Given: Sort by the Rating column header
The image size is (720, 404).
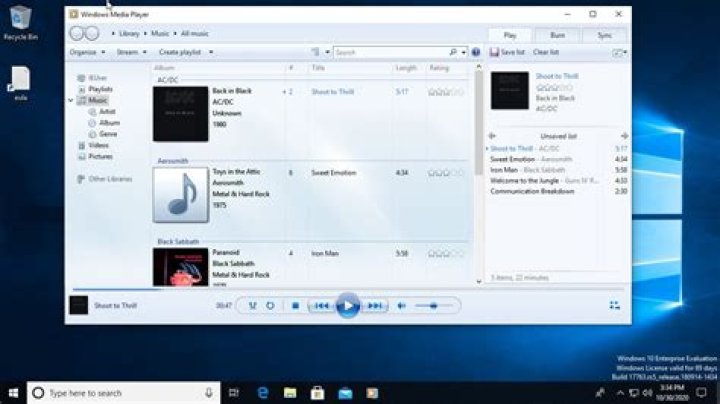Looking at the screenshot, I should coord(439,68).
